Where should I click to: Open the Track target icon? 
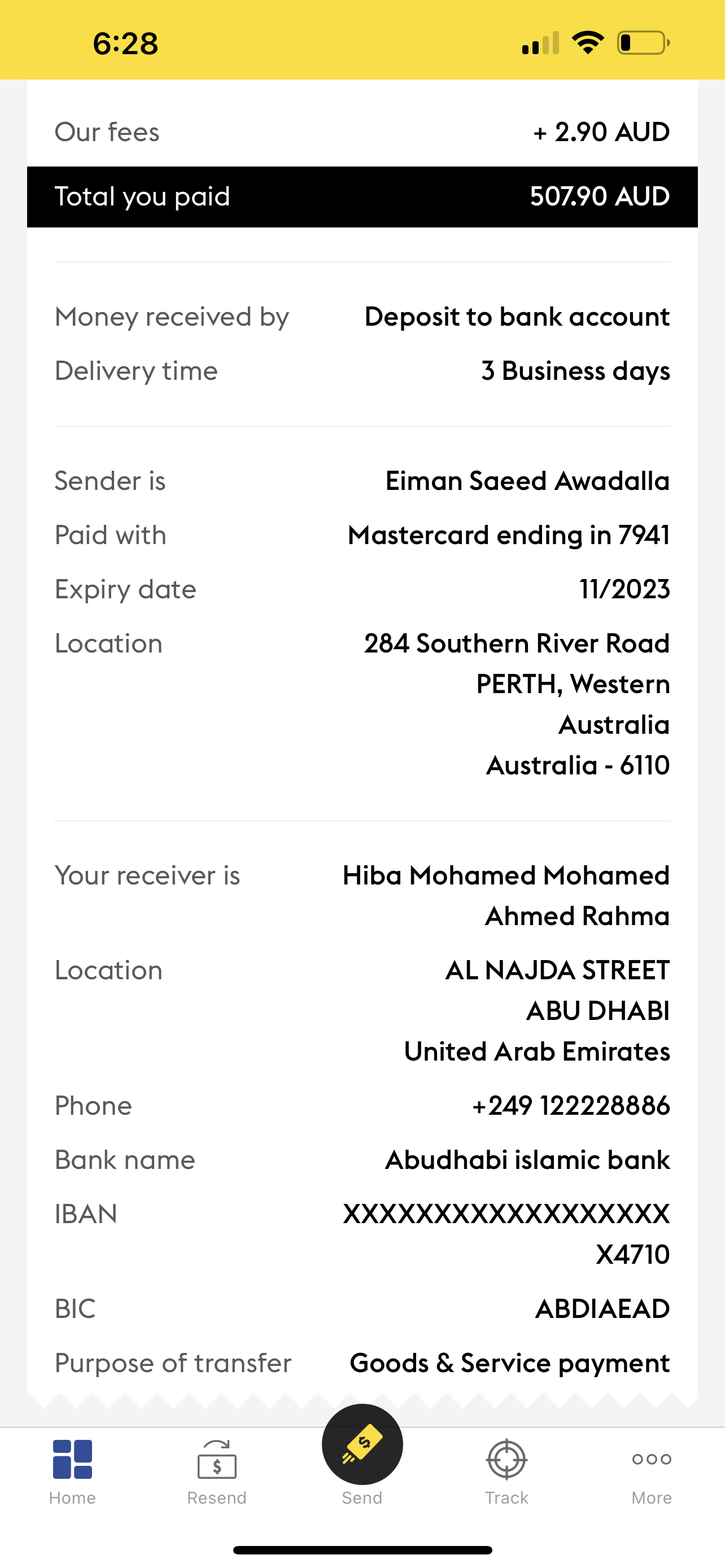pos(506,1458)
